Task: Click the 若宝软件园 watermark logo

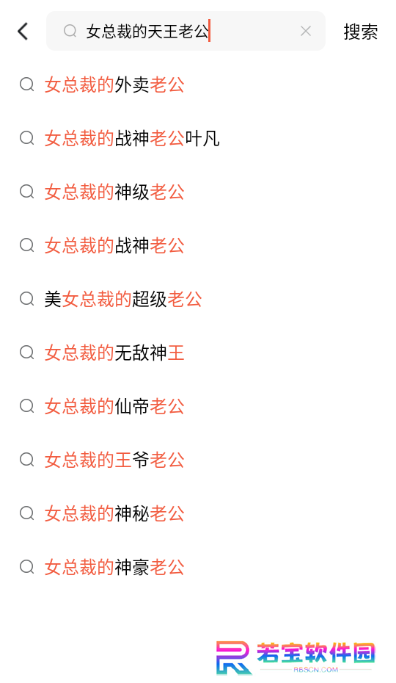Action: (296, 657)
